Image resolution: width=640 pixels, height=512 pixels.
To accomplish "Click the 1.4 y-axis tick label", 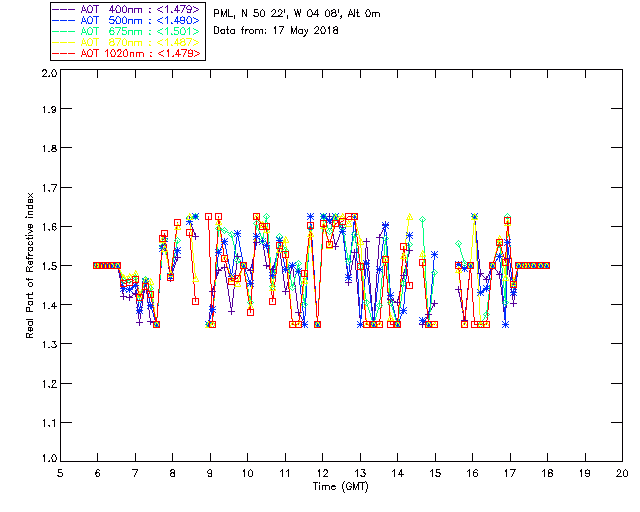I will click(x=49, y=305).
